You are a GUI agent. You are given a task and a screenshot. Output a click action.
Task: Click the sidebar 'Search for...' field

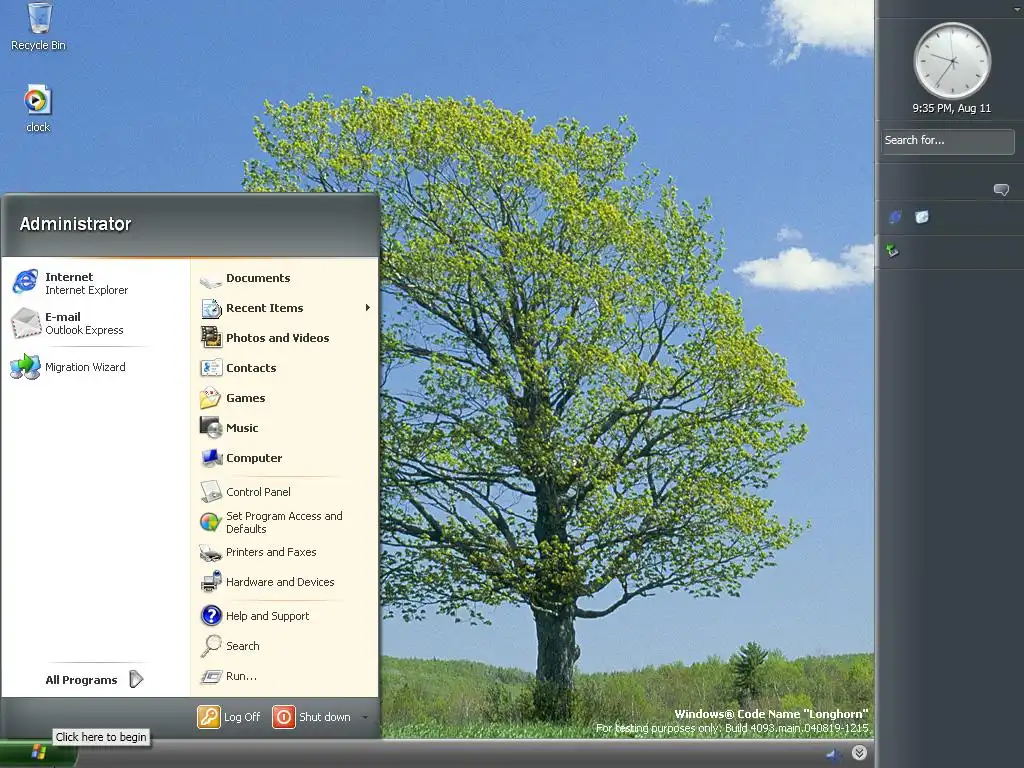(948, 141)
